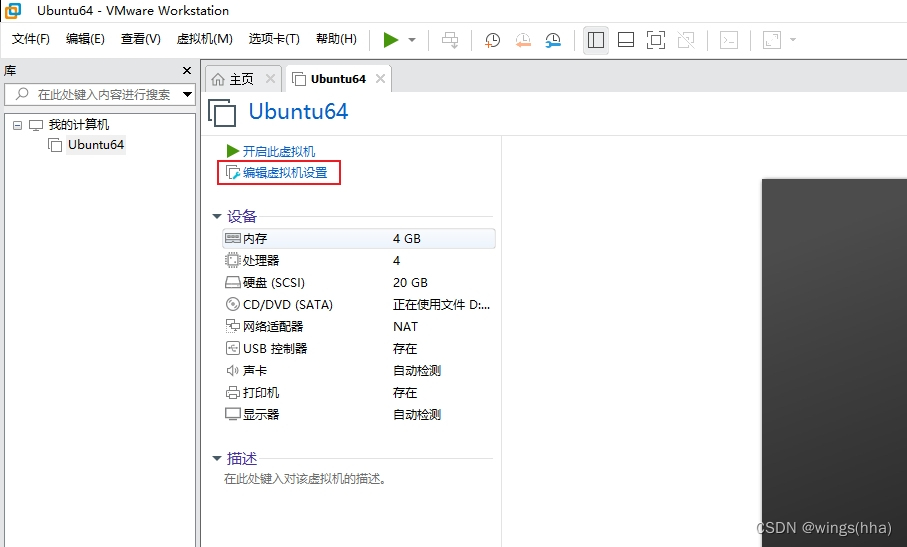Image resolution: width=907 pixels, height=547 pixels.
Task: Toggle the library sidebar view icon
Action: pos(596,40)
